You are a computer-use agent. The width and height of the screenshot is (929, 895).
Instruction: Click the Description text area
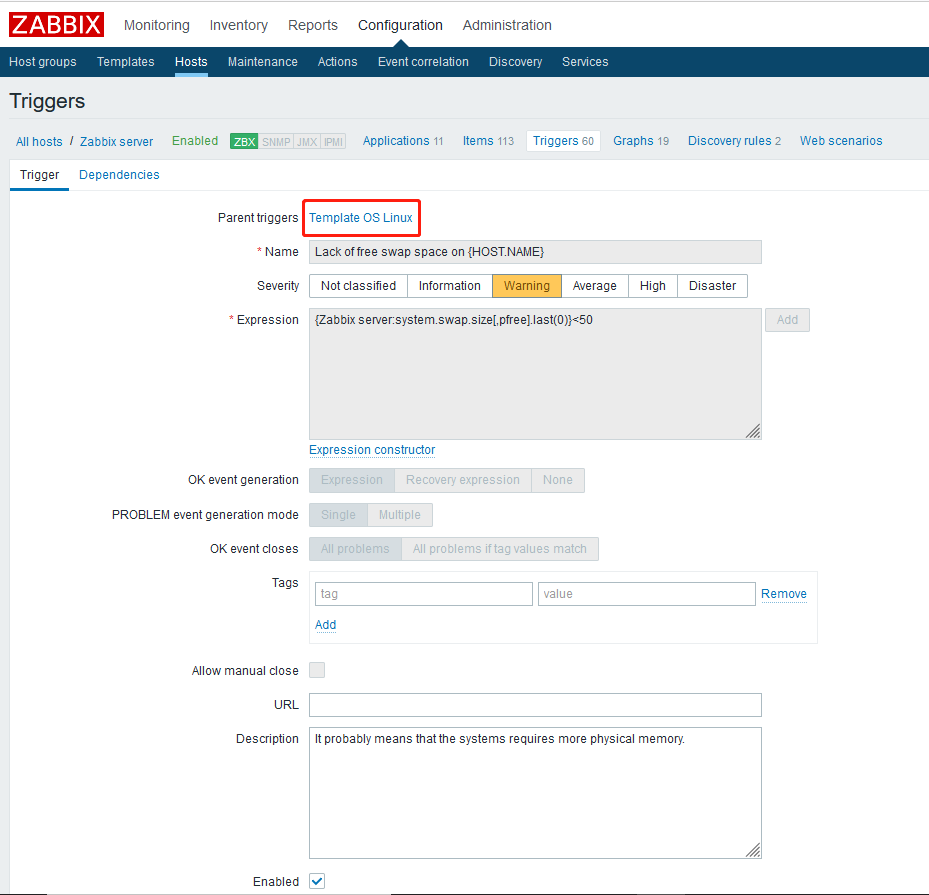click(535, 793)
